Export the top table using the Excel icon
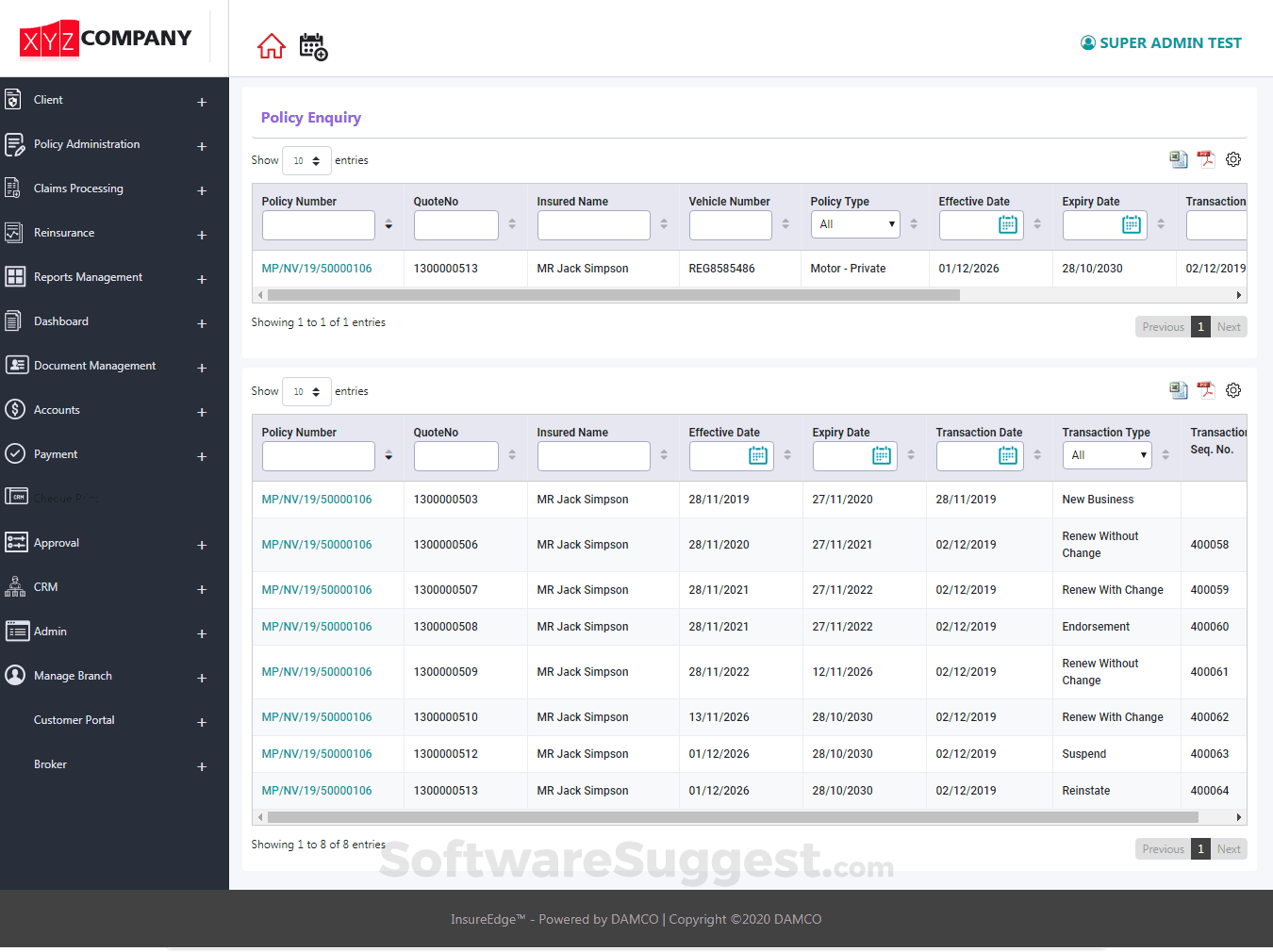This screenshot has width=1273, height=952. [x=1178, y=158]
